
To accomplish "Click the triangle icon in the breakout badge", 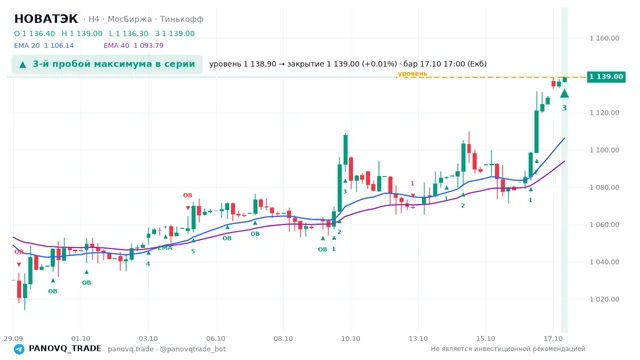I will [x=22, y=64].
